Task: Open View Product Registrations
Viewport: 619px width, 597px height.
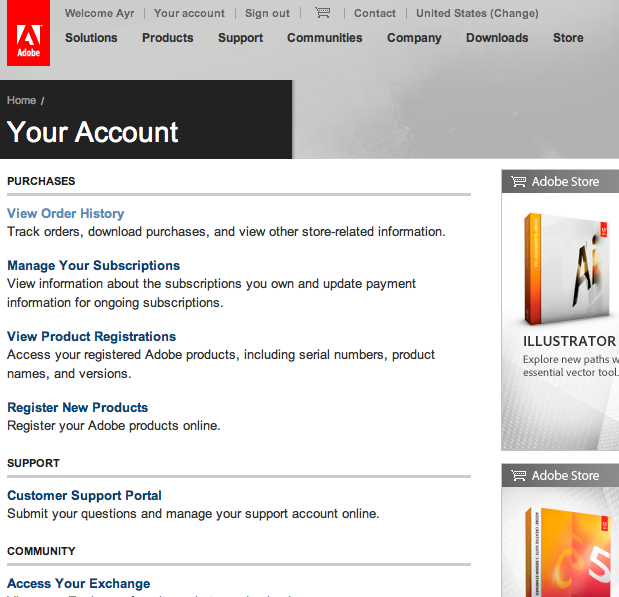Action: click(x=92, y=336)
